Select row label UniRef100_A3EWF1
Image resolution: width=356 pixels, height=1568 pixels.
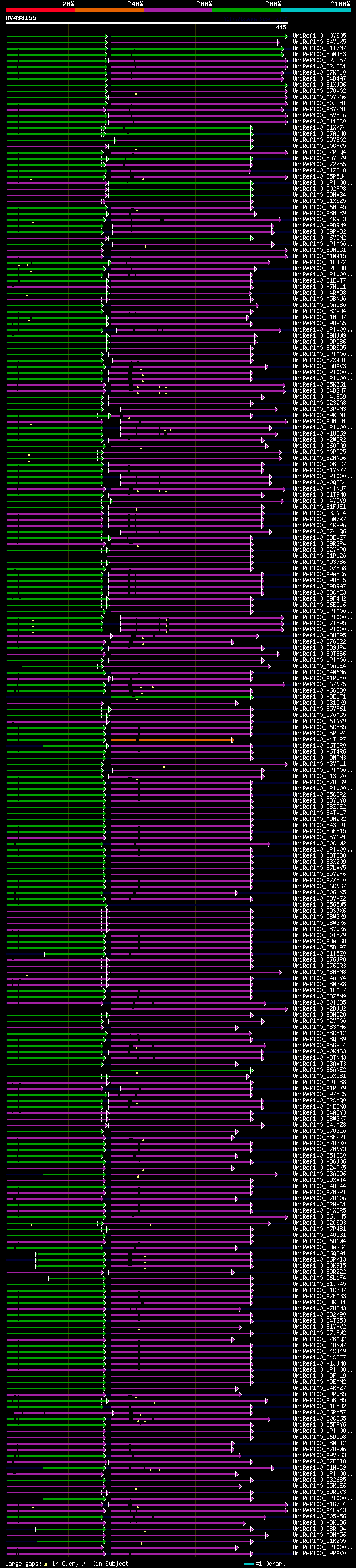point(319,697)
